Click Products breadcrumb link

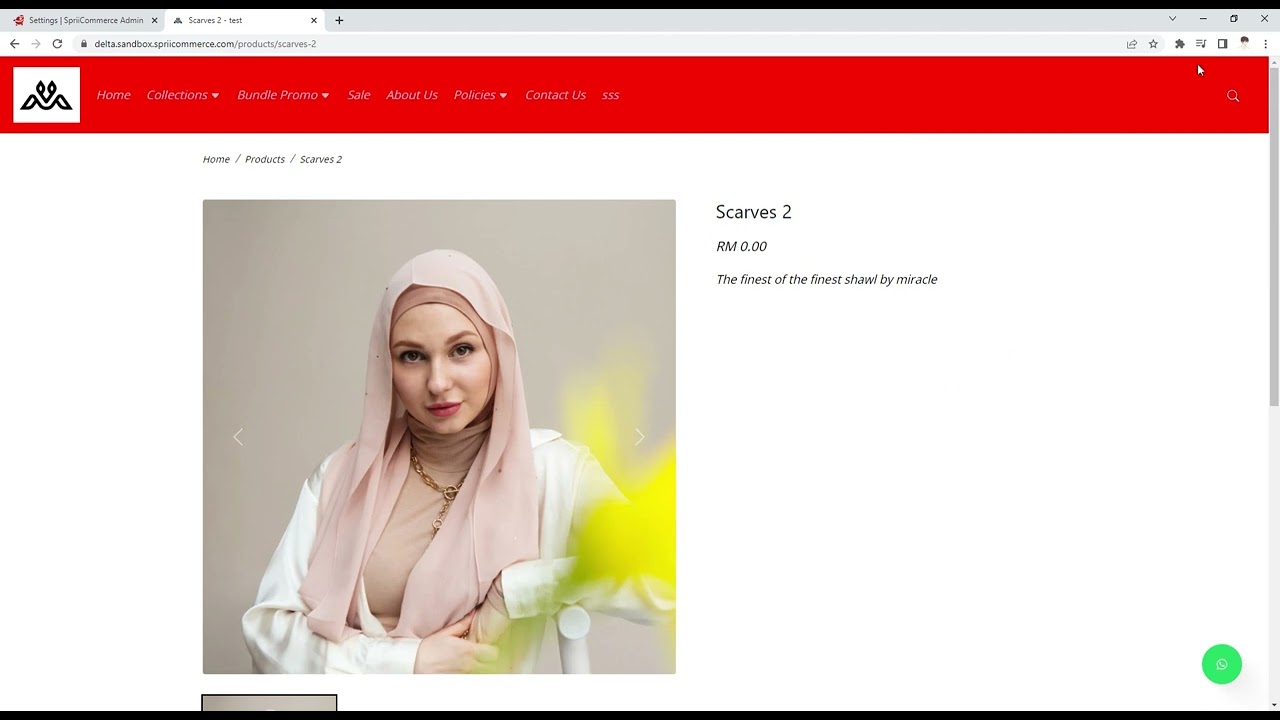265,159
